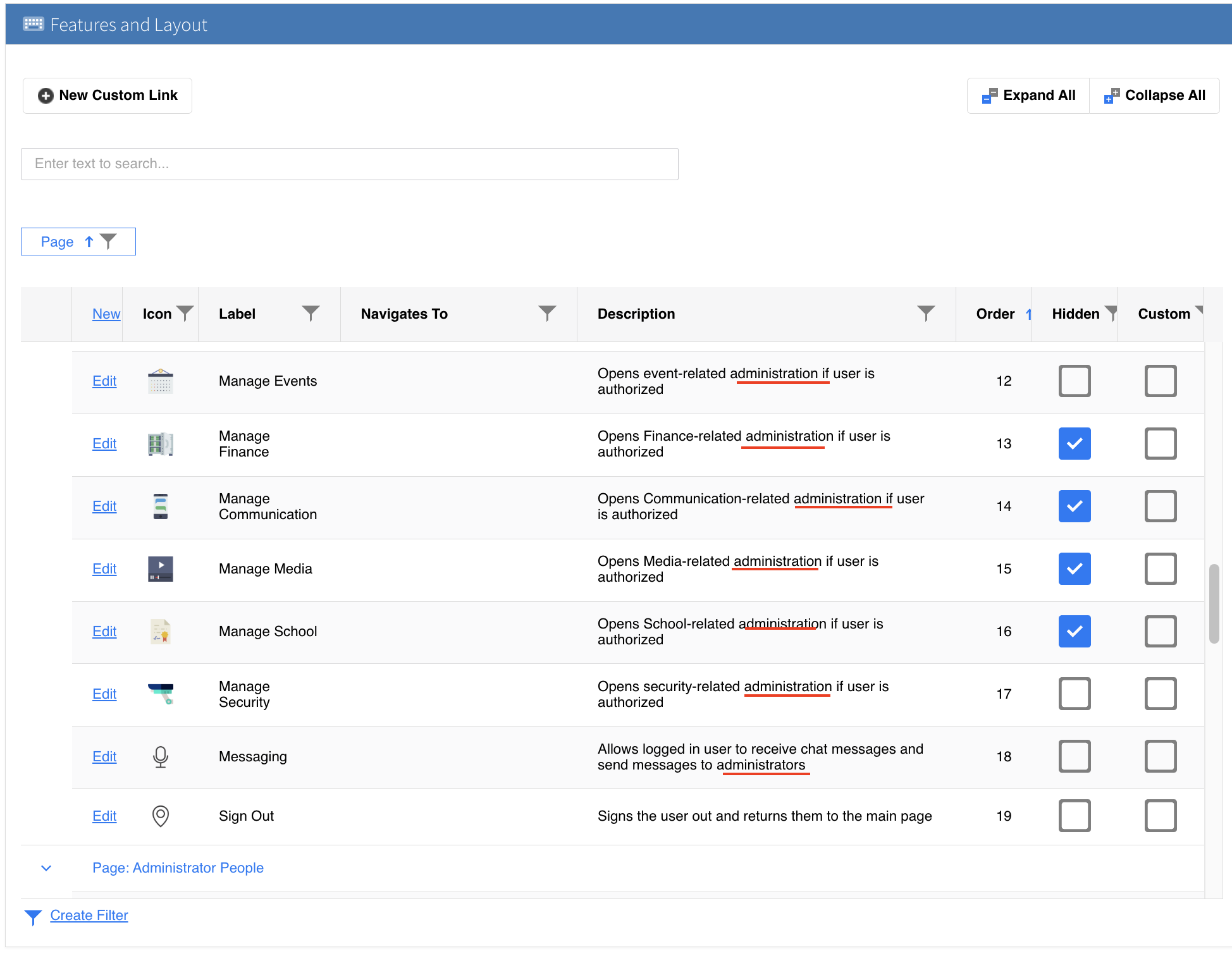Check Custom box for Manage Communication
Image resolution: width=1232 pixels, height=975 pixels.
[1161, 506]
